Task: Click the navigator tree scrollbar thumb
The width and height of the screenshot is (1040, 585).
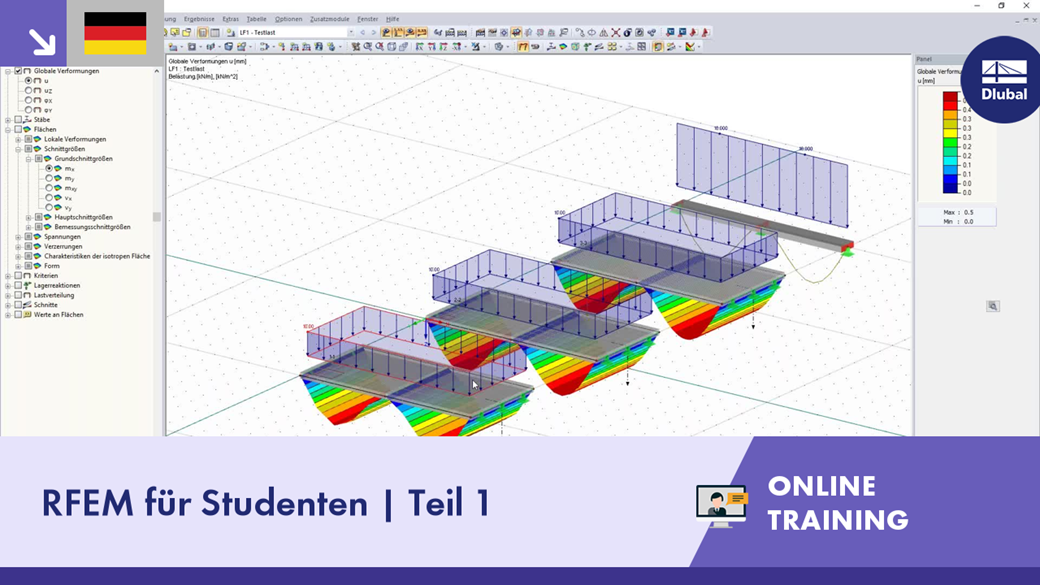Action: (157, 217)
